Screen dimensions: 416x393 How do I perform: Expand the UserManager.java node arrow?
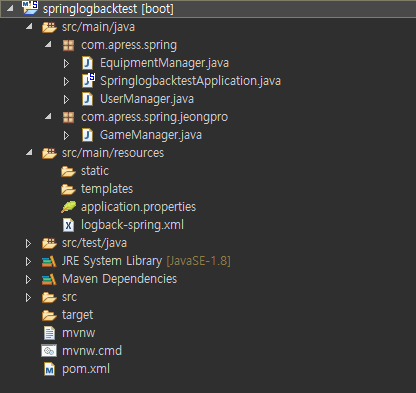click(66, 99)
